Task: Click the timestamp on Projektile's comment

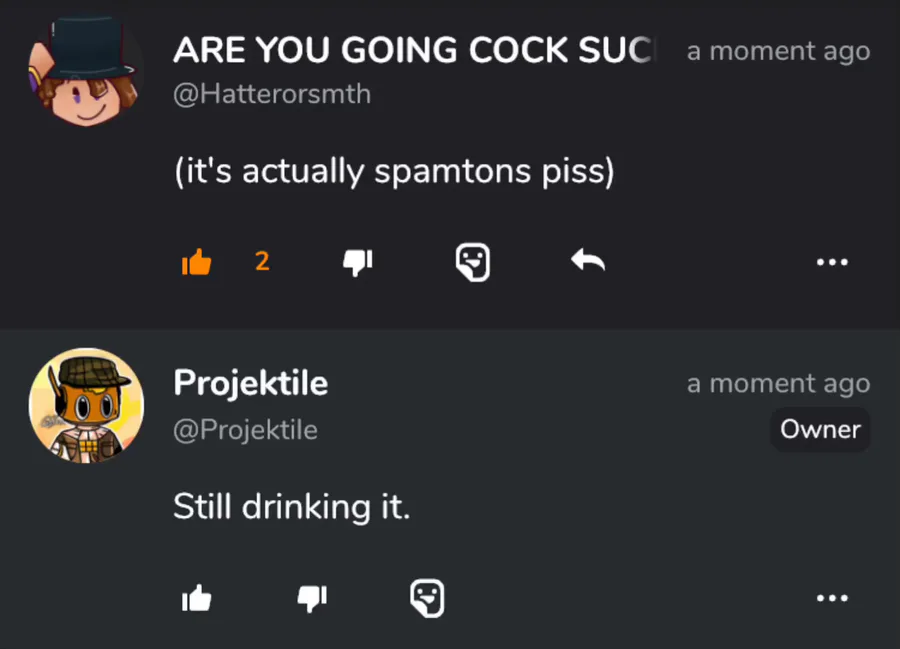Action: [x=778, y=384]
